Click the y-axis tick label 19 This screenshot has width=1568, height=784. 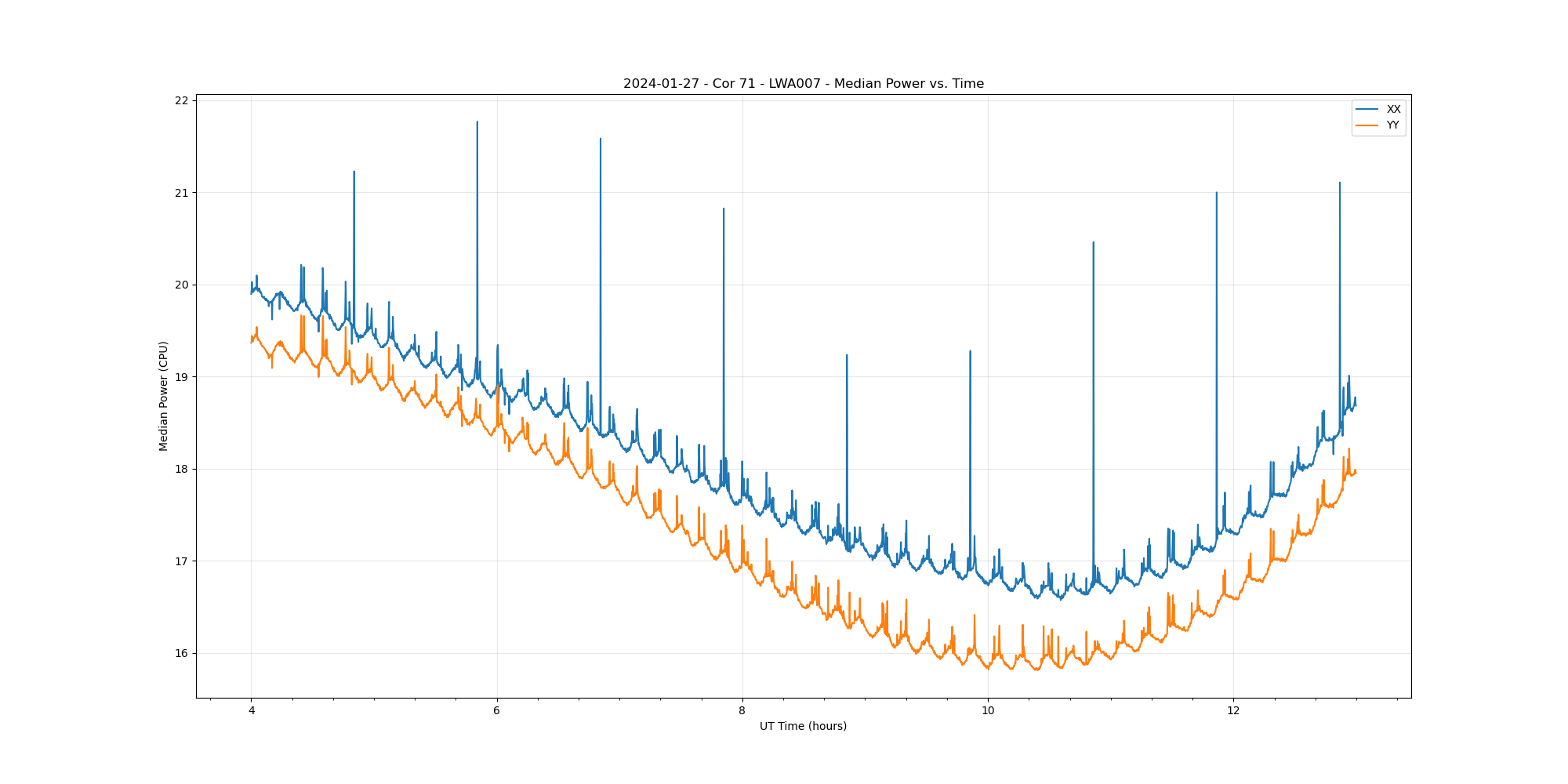182,377
